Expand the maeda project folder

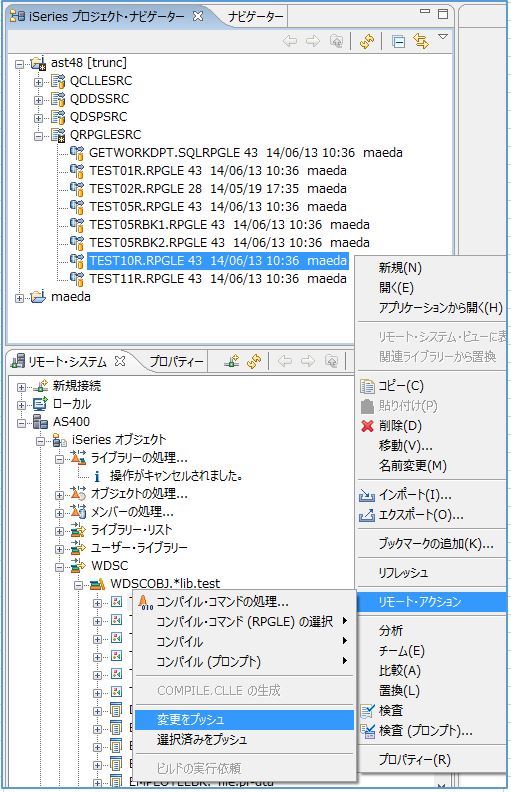[19, 298]
